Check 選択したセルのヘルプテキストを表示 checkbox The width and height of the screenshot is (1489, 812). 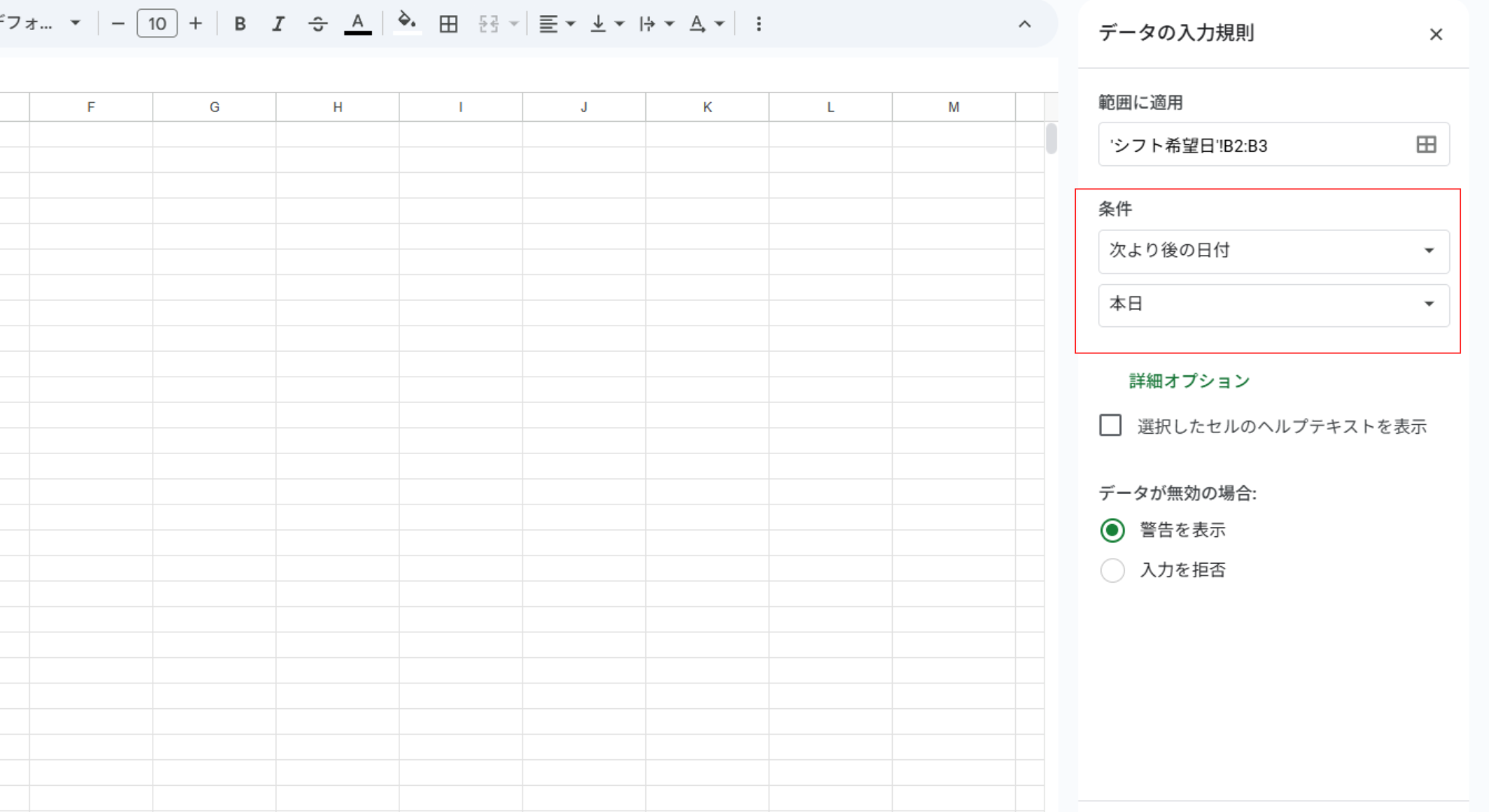[1110, 426]
